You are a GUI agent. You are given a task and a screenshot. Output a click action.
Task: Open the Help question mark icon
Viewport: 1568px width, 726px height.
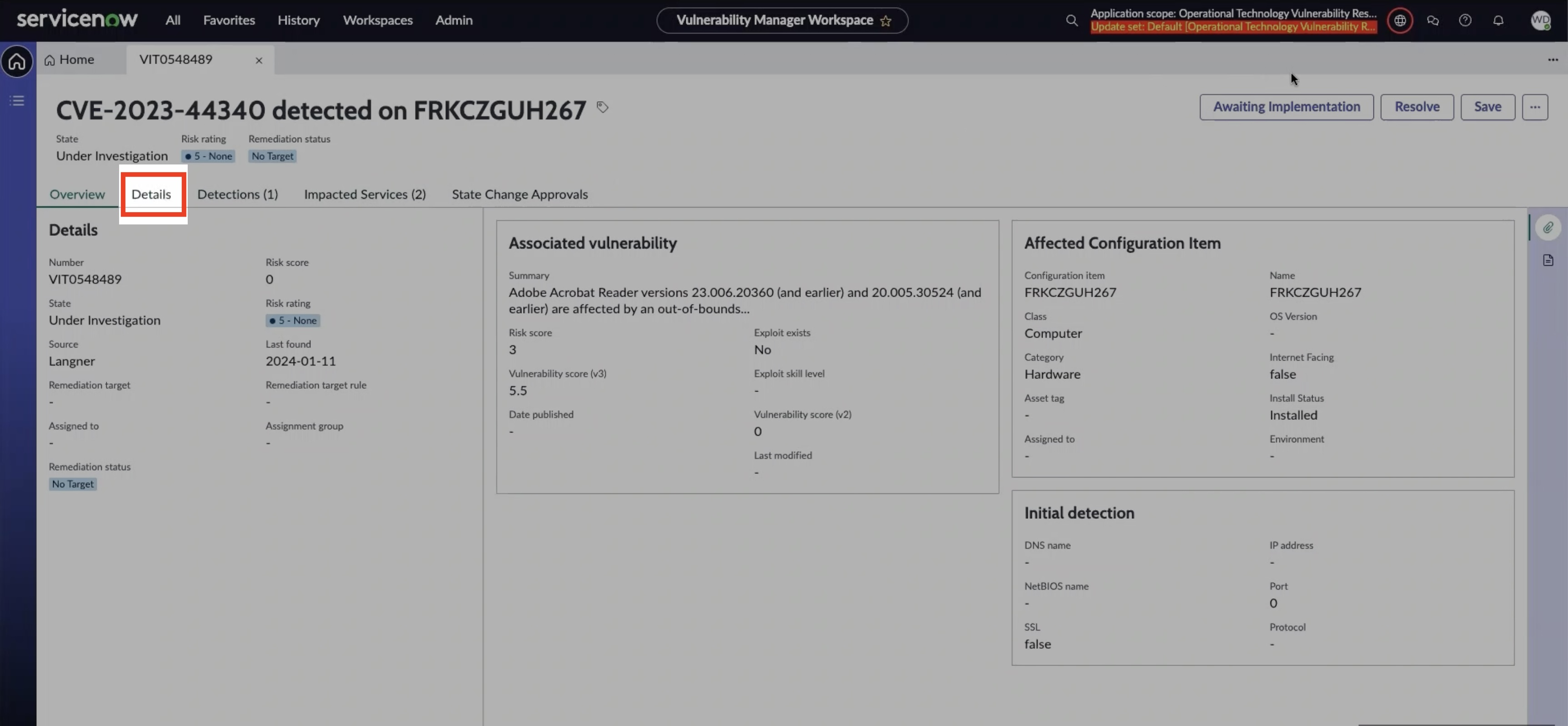[1465, 20]
